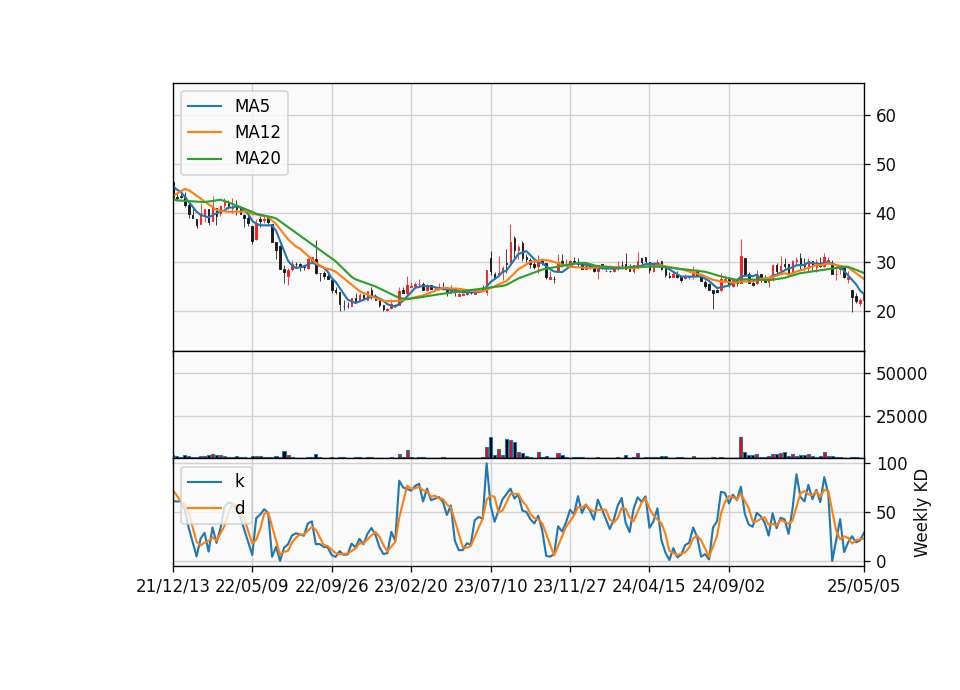
Task: Click the Weekly KD axis title
Action: 920,514
